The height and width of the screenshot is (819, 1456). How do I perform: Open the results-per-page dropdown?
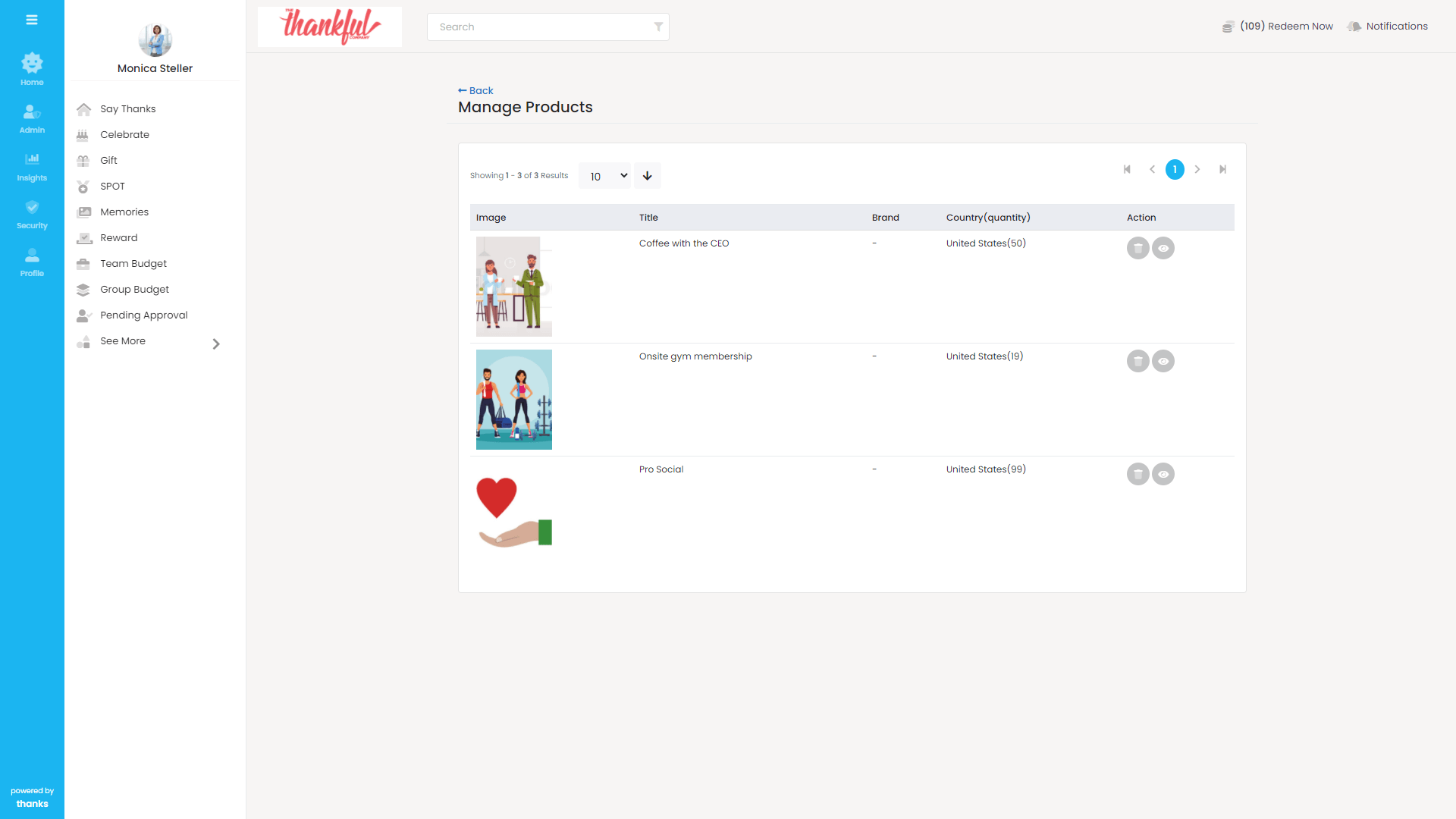[604, 176]
